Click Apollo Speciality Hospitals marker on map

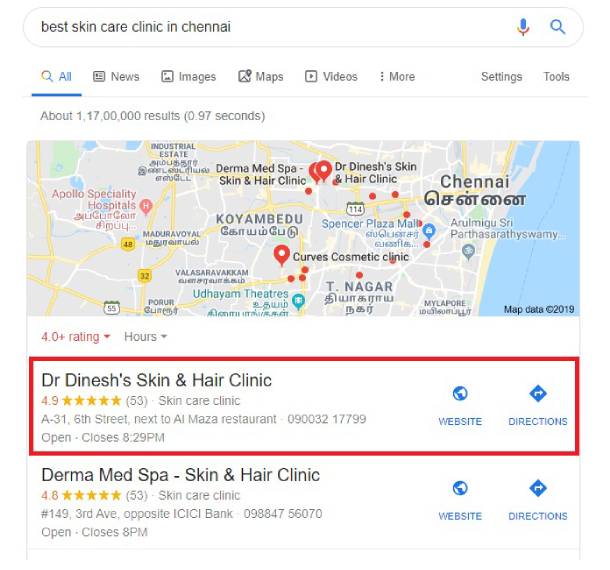click(x=146, y=206)
